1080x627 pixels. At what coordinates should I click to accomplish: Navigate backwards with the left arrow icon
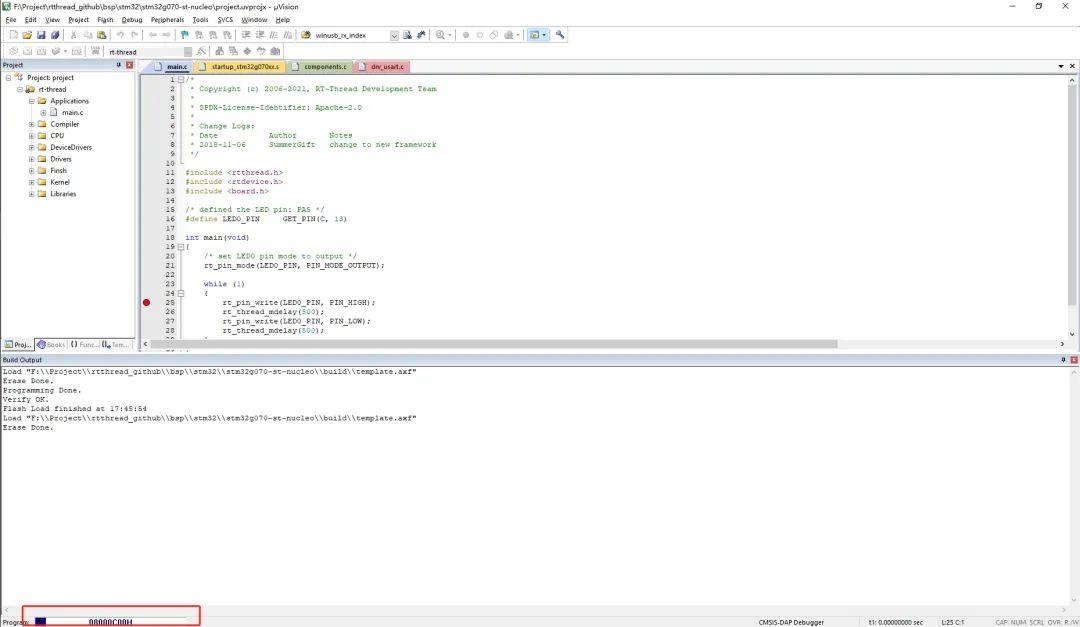point(152,35)
